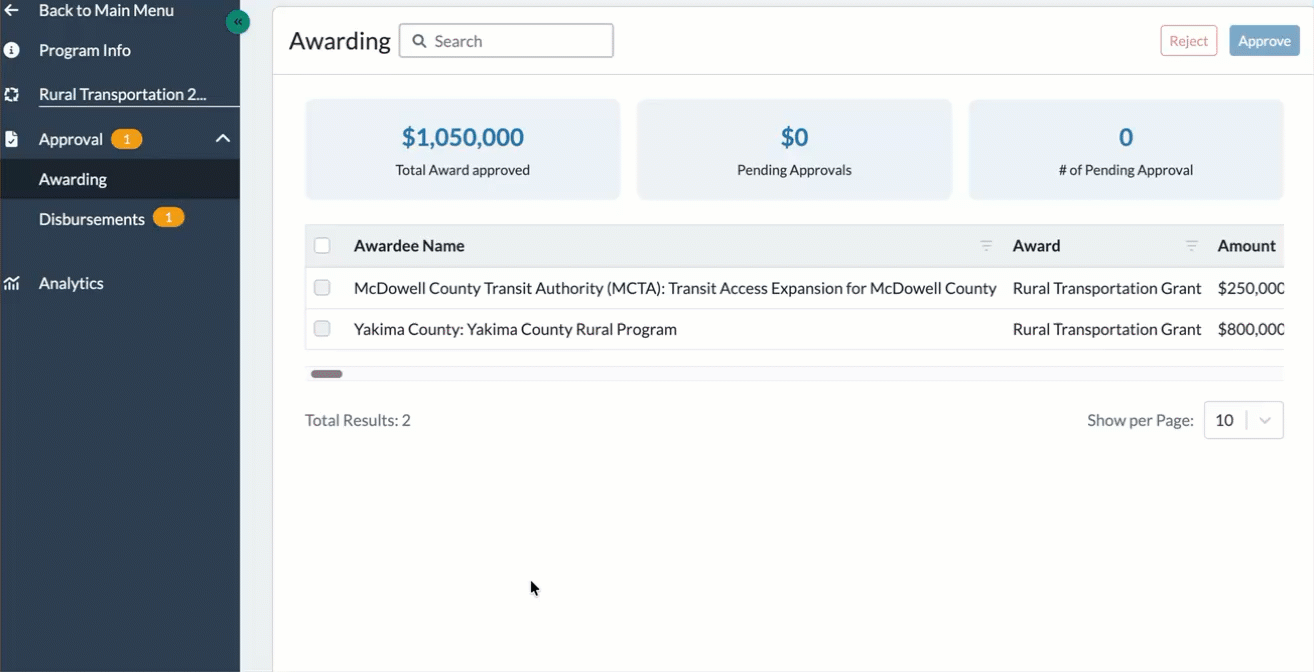This screenshot has width=1314, height=672.
Task: Click the orange badge next to Approval
Action: point(127,139)
